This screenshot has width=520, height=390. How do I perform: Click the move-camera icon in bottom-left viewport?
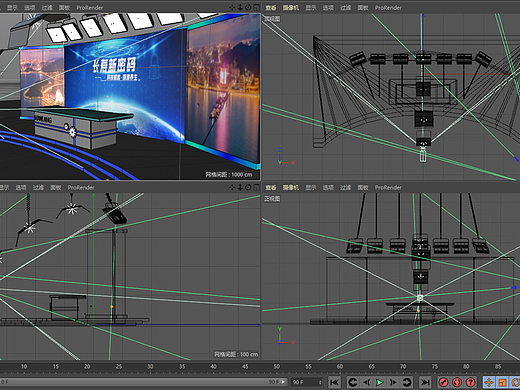click(232, 187)
